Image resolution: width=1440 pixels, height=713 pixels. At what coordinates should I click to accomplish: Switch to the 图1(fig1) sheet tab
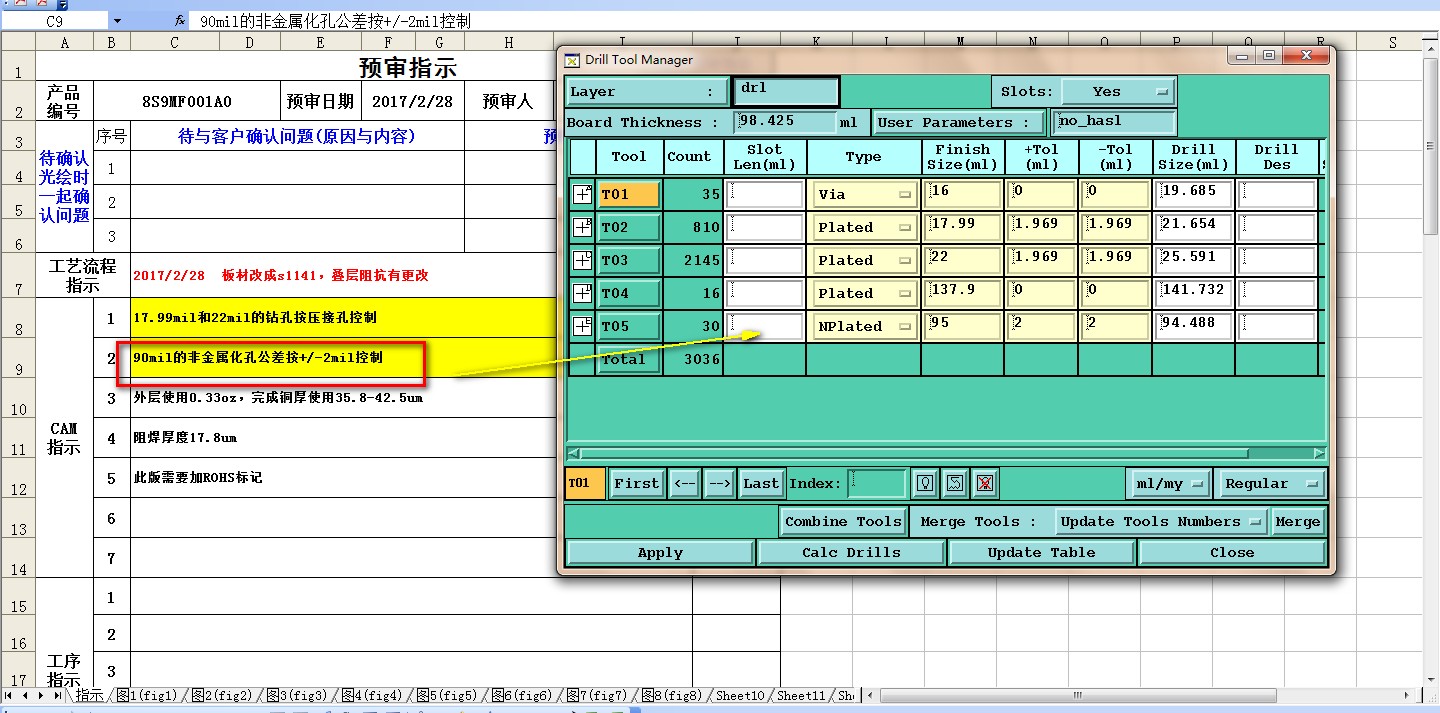(148, 695)
